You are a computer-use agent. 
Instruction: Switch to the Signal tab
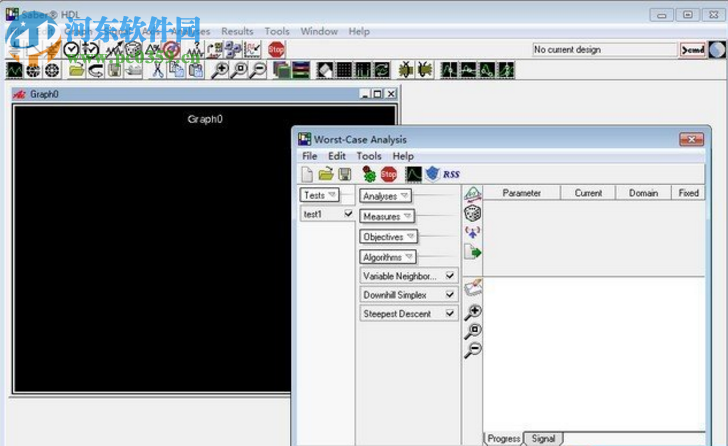543,439
